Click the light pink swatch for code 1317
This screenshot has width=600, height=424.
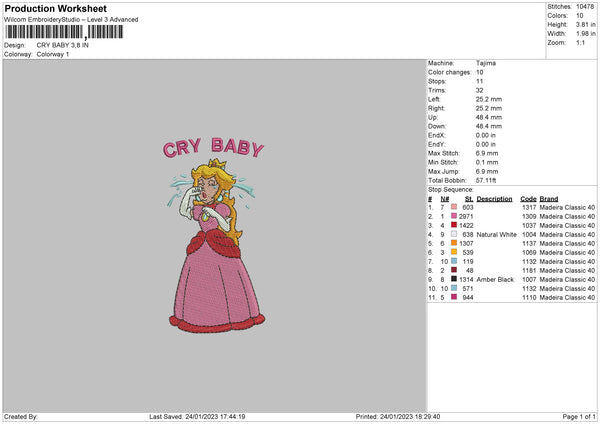pyautogui.click(x=454, y=207)
